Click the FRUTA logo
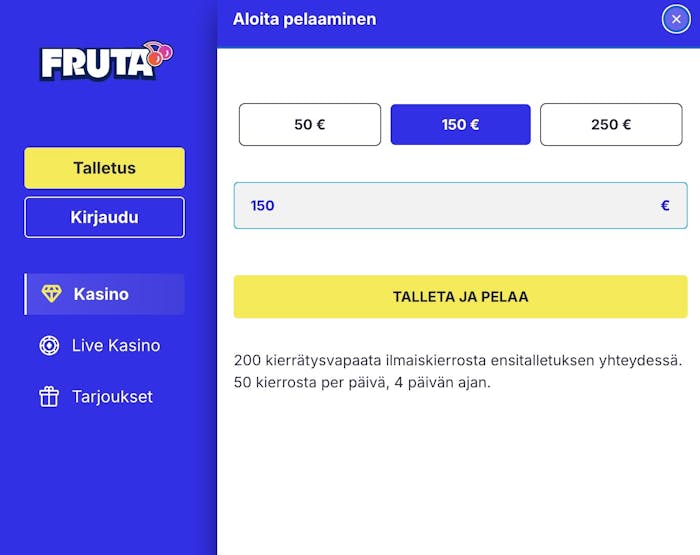The image size is (700, 555). [x=98, y=64]
